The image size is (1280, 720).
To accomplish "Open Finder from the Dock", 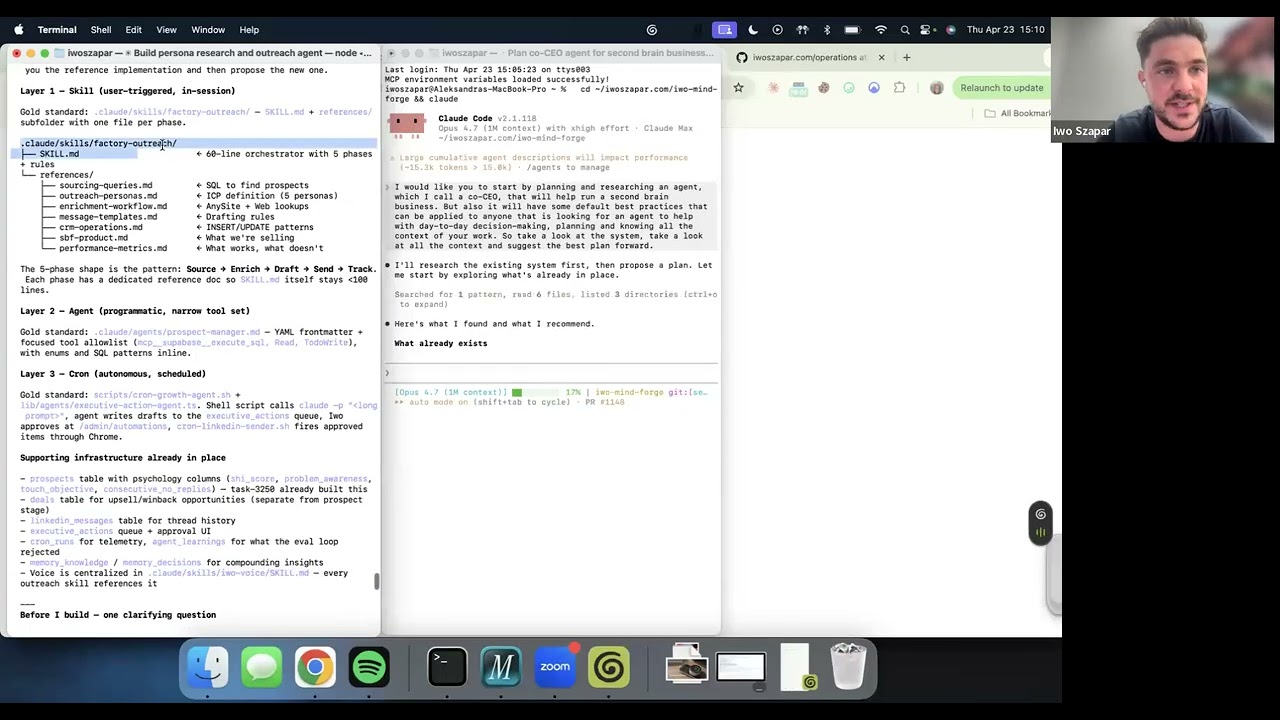I will (x=208, y=668).
